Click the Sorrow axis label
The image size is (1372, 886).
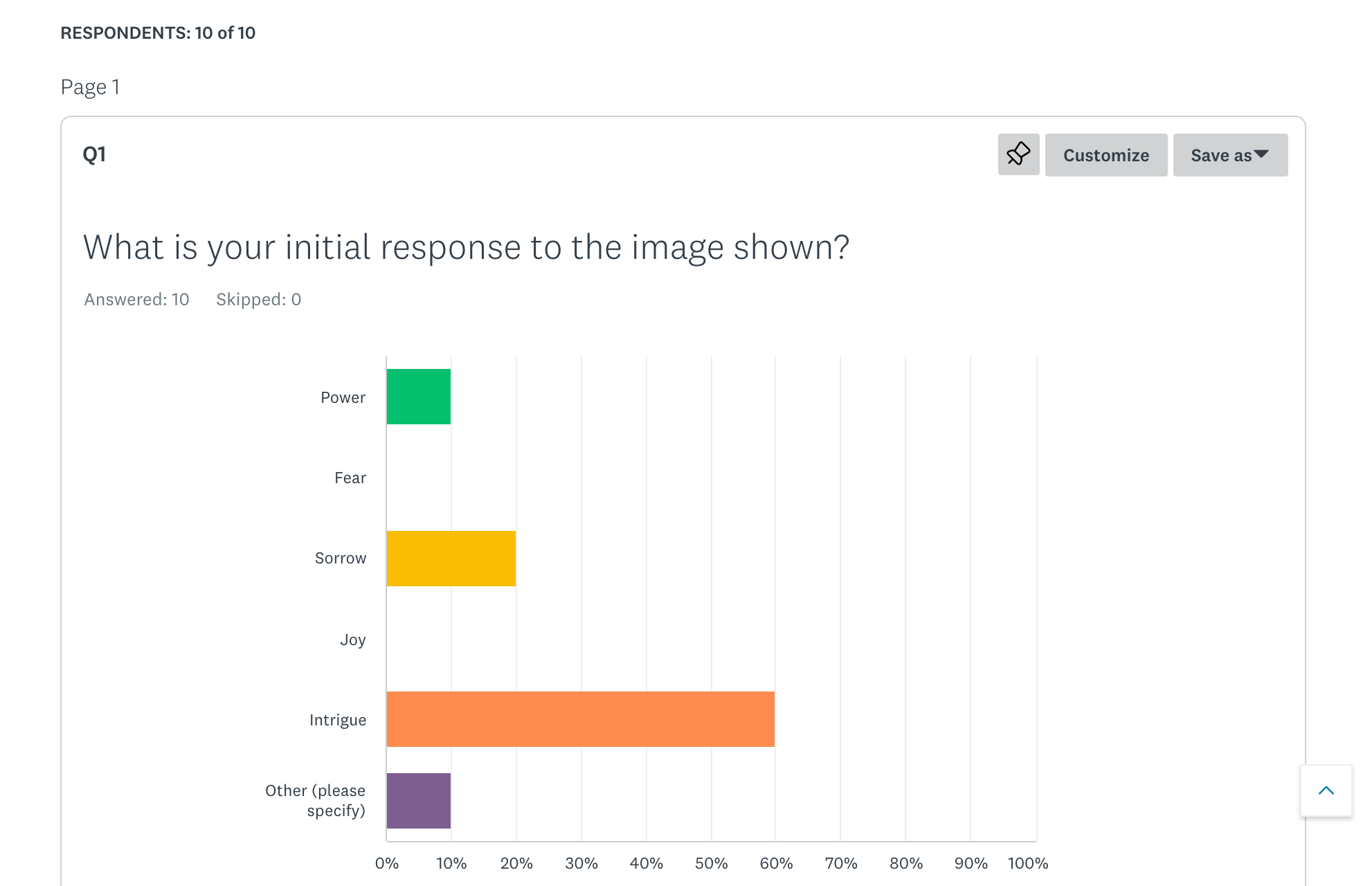point(341,558)
